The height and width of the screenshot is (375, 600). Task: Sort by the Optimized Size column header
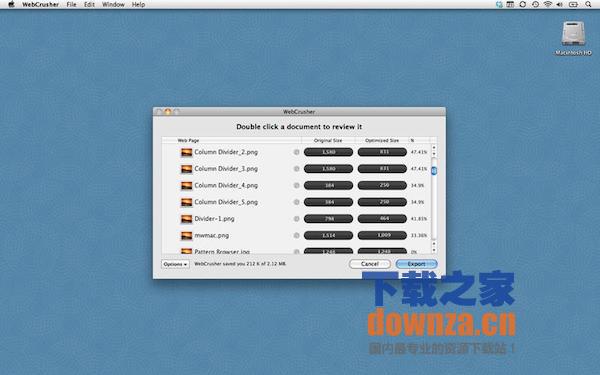[382, 140]
